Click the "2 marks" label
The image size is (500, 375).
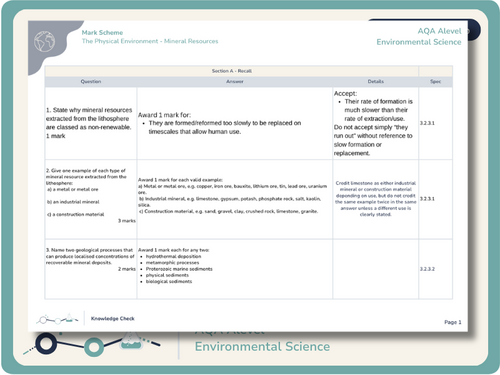[x=127, y=269]
